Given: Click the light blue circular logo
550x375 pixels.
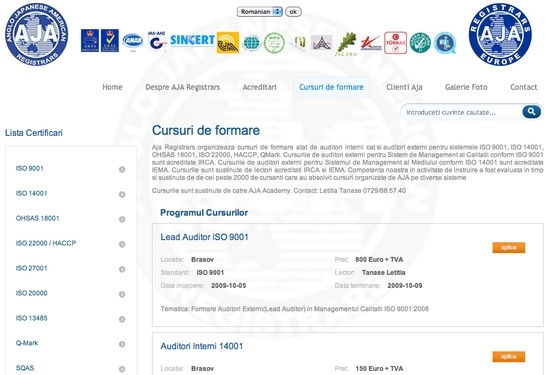Looking at the screenshot, I should pyautogui.click(x=445, y=43).
